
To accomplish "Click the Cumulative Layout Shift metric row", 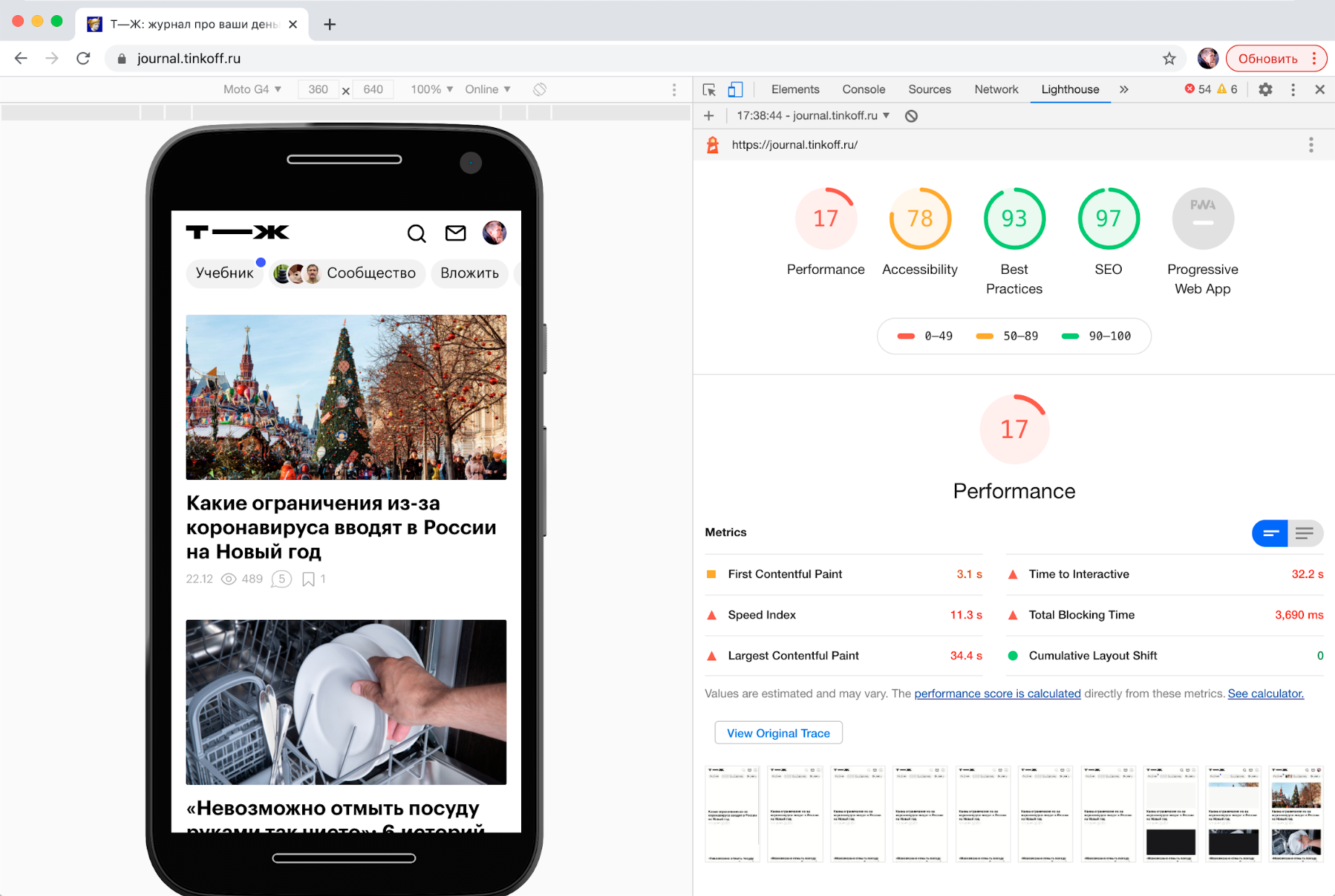I will (1165, 655).
